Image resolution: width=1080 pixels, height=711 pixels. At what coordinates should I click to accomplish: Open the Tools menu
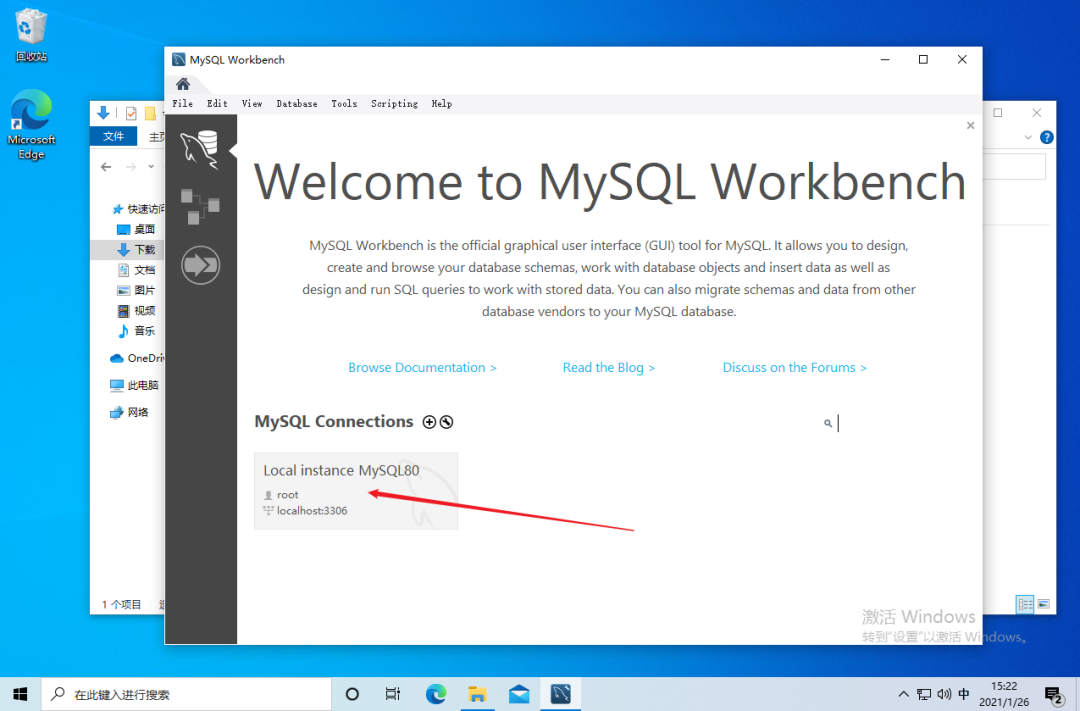pos(344,103)
